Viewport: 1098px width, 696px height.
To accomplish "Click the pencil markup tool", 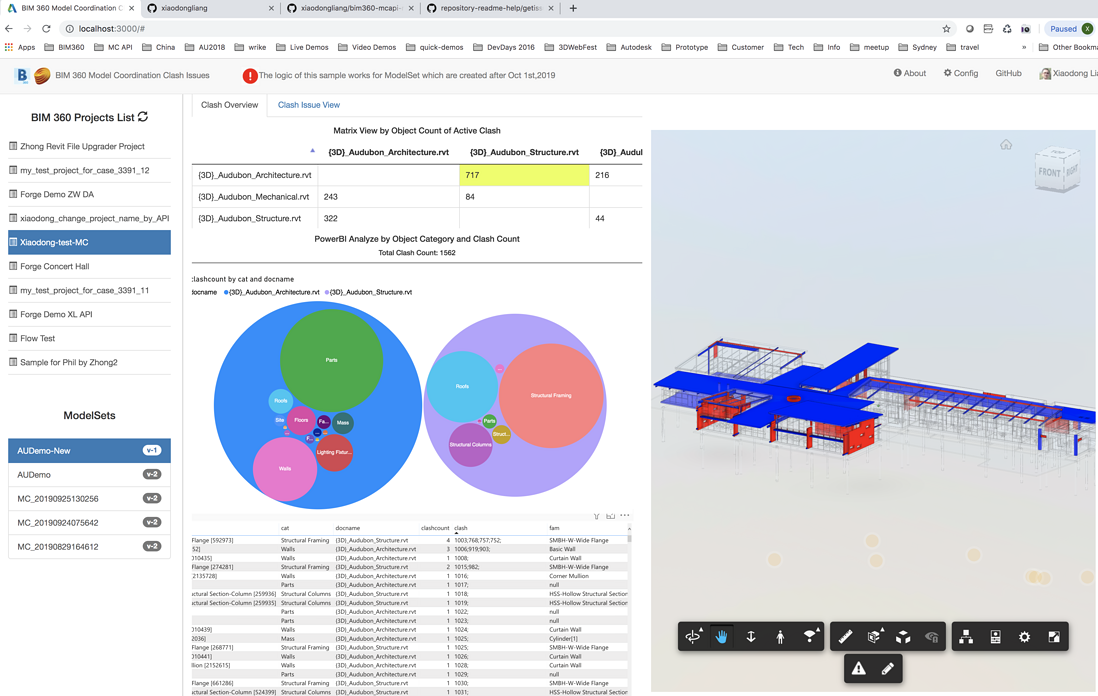I will pyautogui.click(x=888, y=669).
